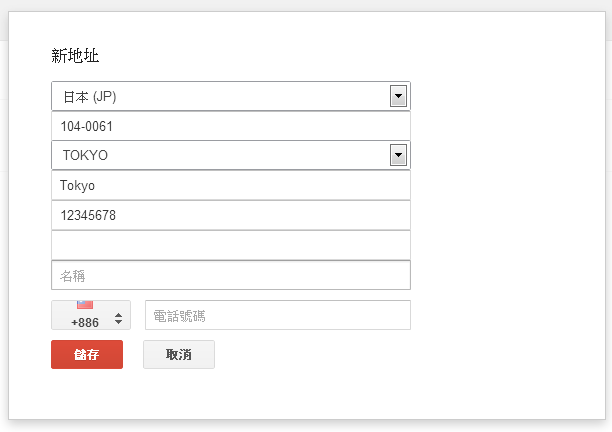The width and height of the screenshot is (612, 432).
Task: Click the red 儲存 save button
Action: tap(87, 354)
